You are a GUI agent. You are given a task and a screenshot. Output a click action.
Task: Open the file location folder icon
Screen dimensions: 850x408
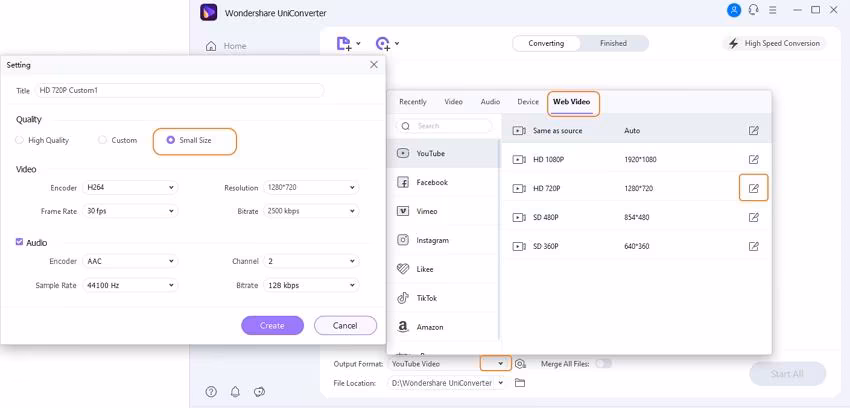(x=520, y=383)
